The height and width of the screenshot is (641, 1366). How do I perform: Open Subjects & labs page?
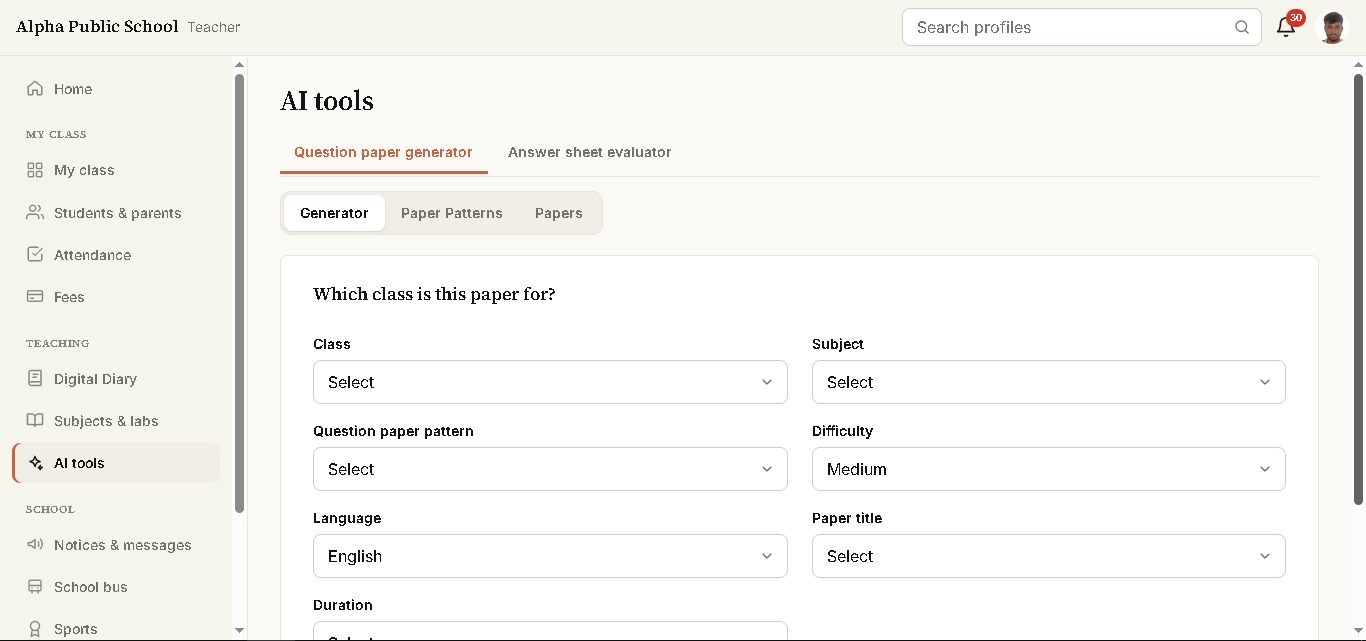(116, 421)
